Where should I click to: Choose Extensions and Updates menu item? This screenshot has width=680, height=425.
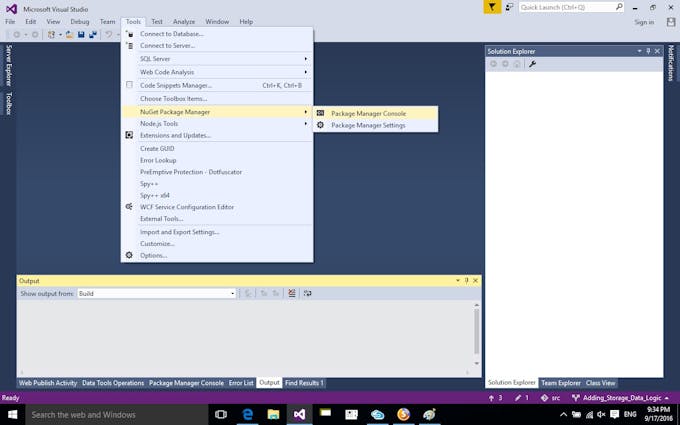point(217,135)
